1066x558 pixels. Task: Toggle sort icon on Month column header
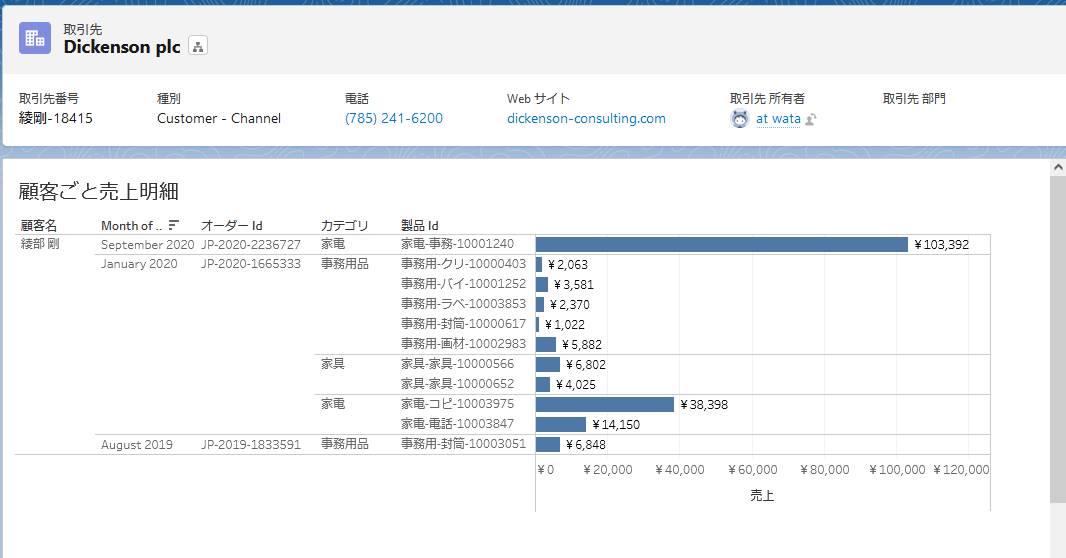173,225
